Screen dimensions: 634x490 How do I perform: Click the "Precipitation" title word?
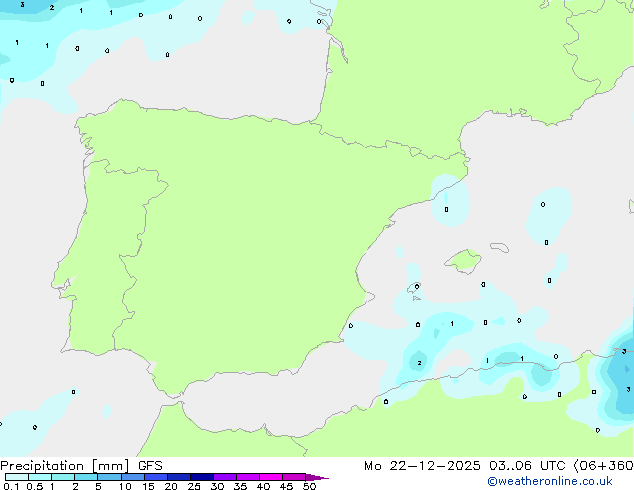point(42,466)
